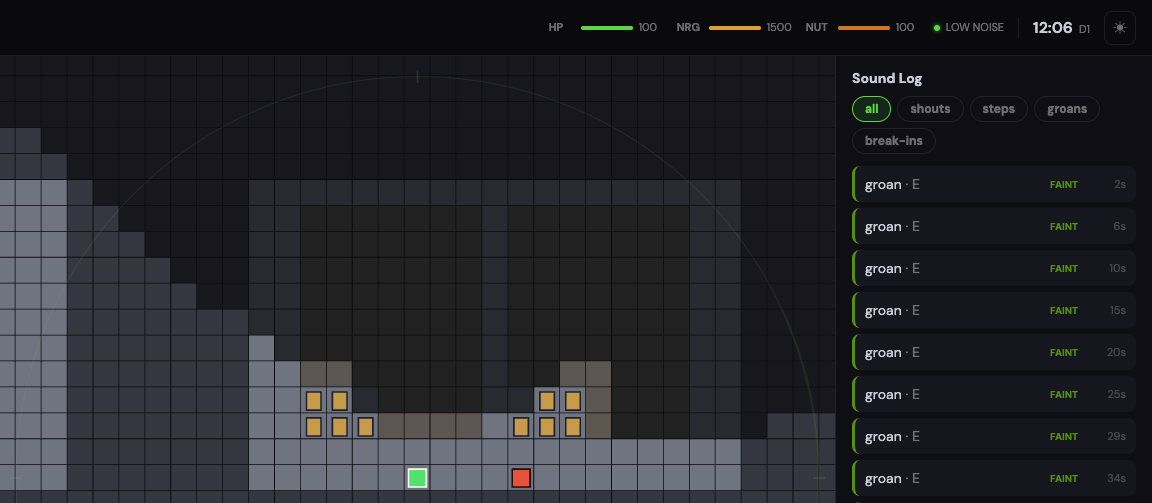Click the Sound Log heading
Image resolution: width=1152 pixels, height=503 pixels.
(x=887, y=79)
